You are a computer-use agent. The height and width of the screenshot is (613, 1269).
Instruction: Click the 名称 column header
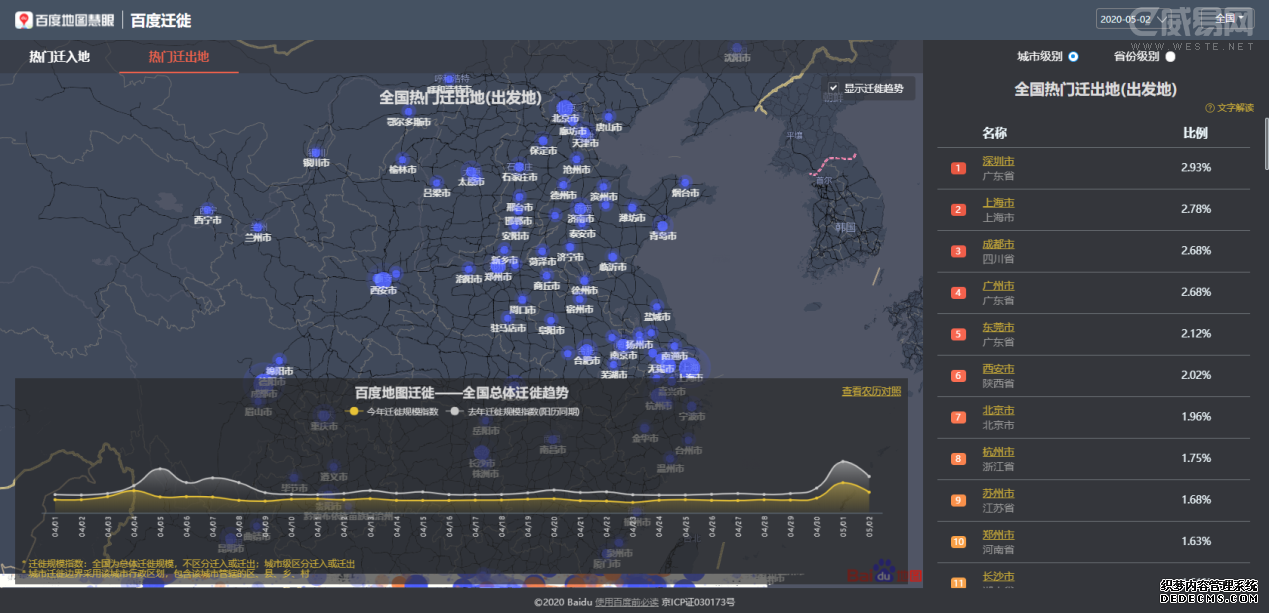click(x=994, y=133)
